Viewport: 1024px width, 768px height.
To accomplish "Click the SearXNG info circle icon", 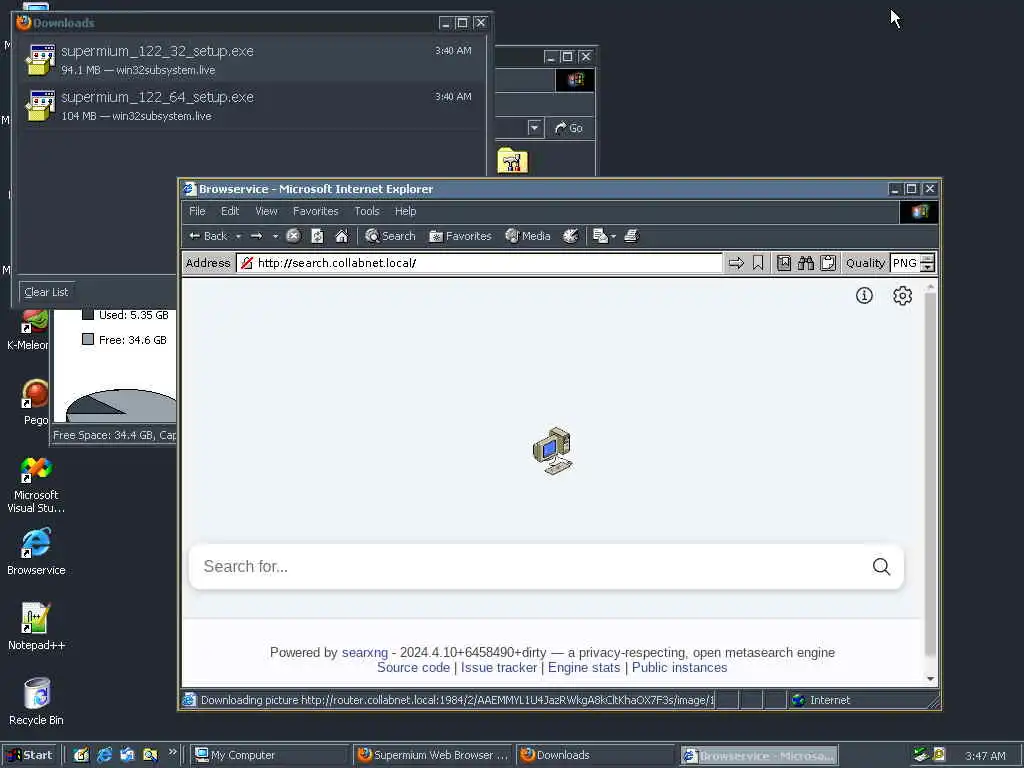I will 864,296.
